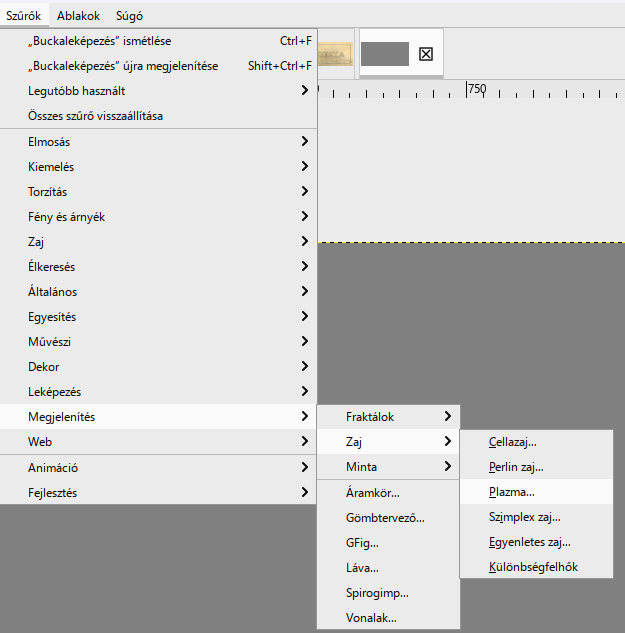Choose the Láva... filter

point(388,568)
